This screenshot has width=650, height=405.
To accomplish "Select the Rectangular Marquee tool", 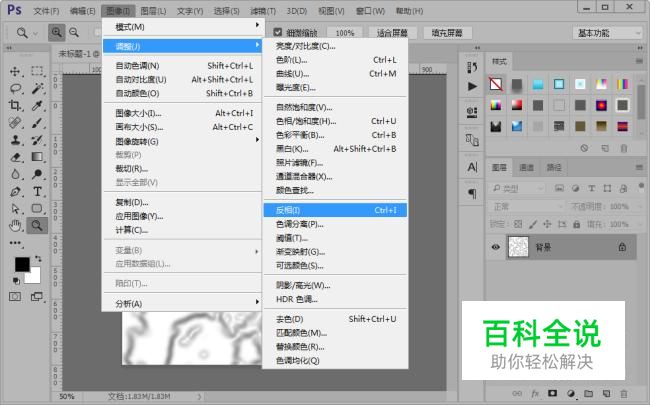I will (x=37, y=71).
